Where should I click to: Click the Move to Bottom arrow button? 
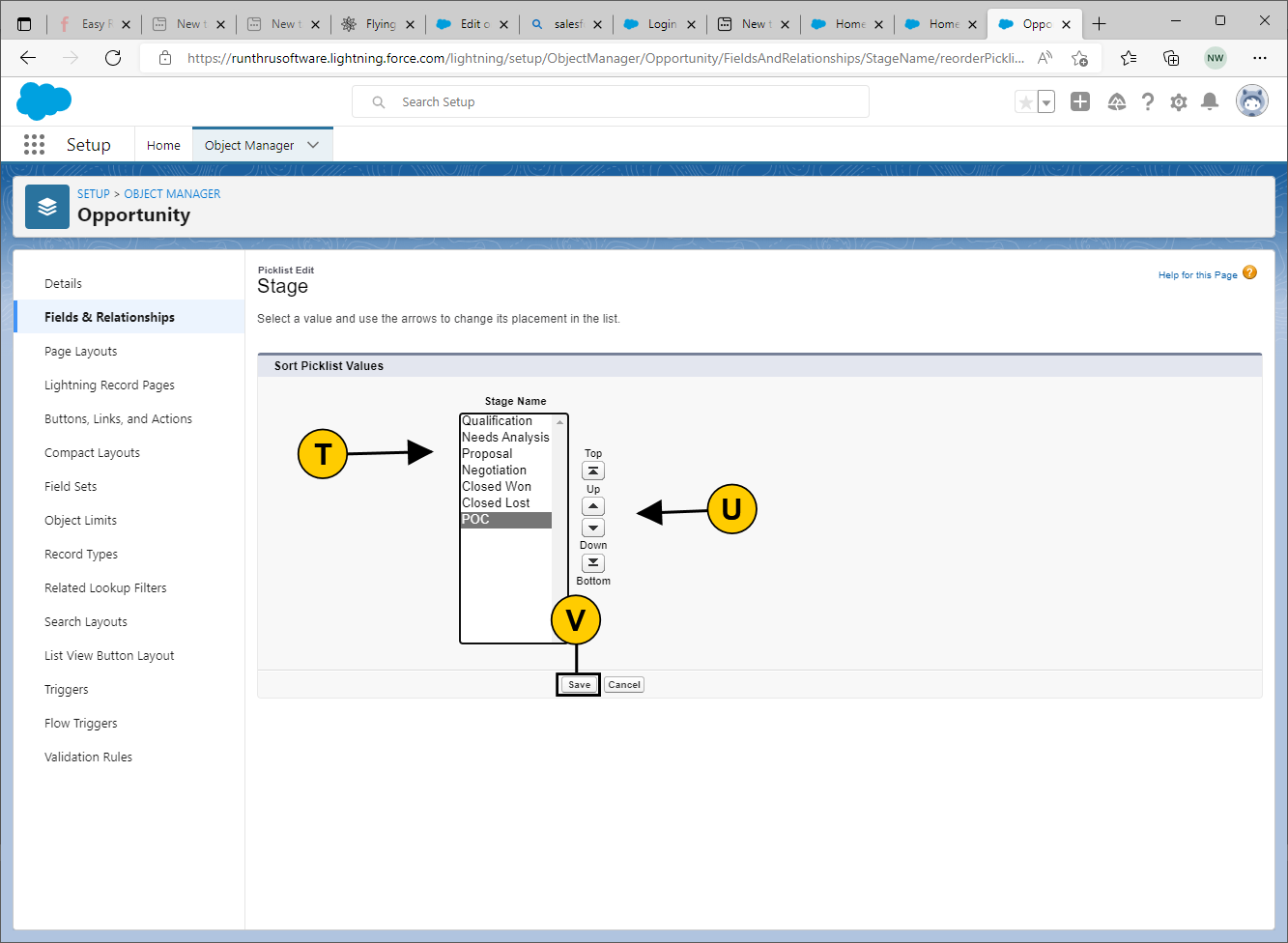pyautogui.click(x=593, y=563)
